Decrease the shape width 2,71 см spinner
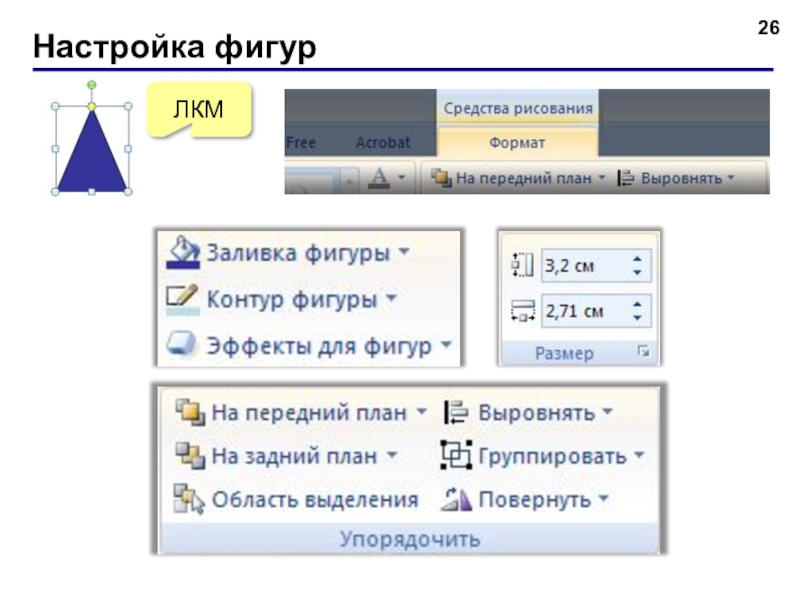 pos(637,317)
